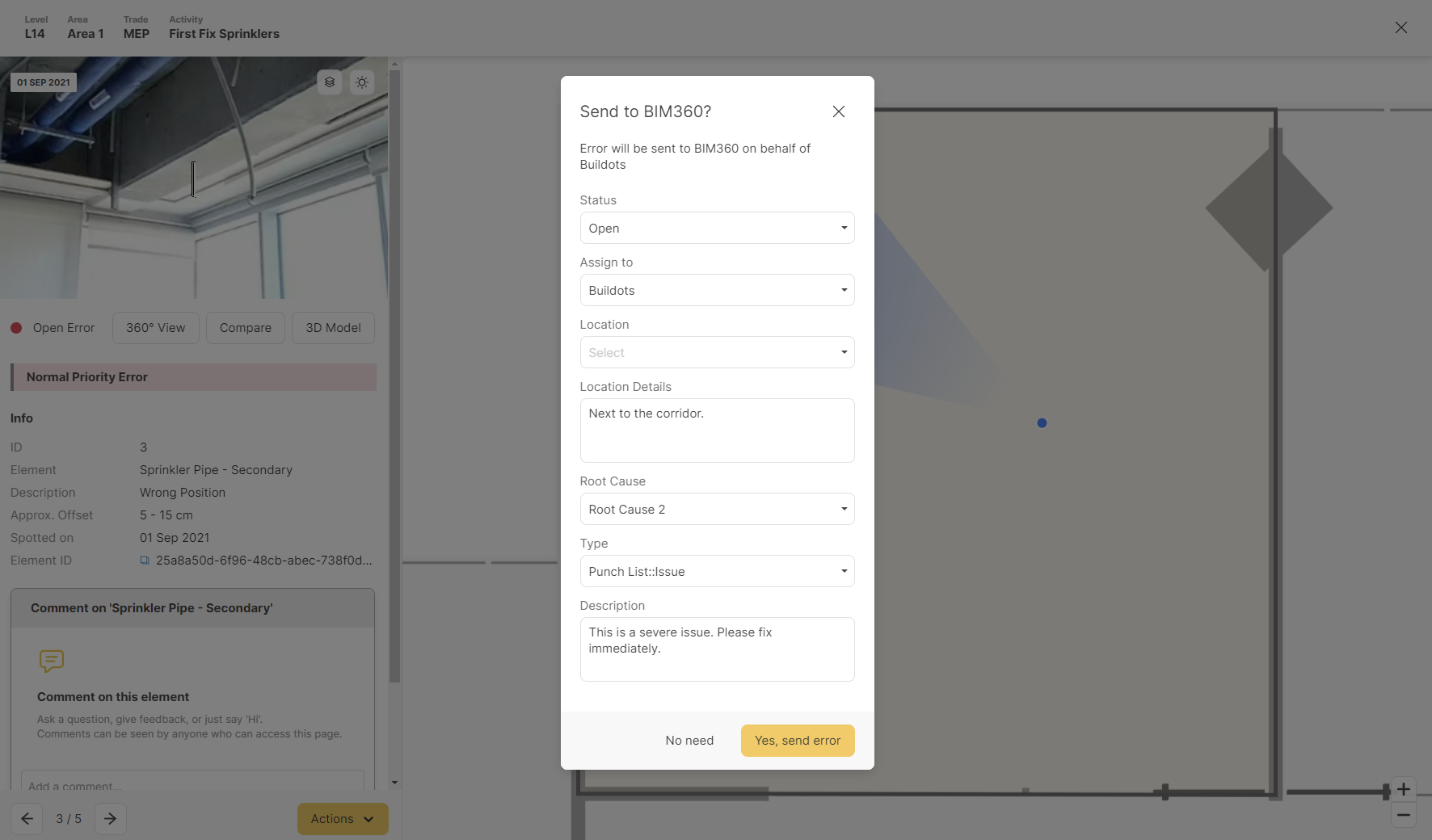Zoom out on the floor plan
This screenshot has width=1432, height=840.
point(1404,815)
